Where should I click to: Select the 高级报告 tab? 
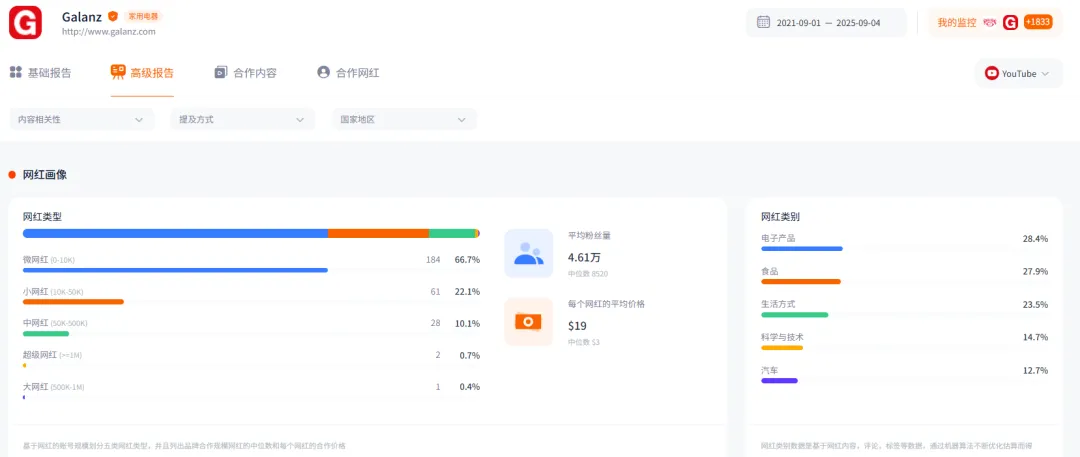click(142, 73)
